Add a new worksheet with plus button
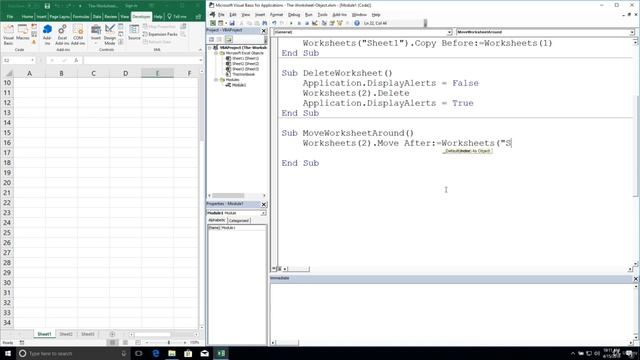Viewport: 640px width, 360px height. (112, 334)
